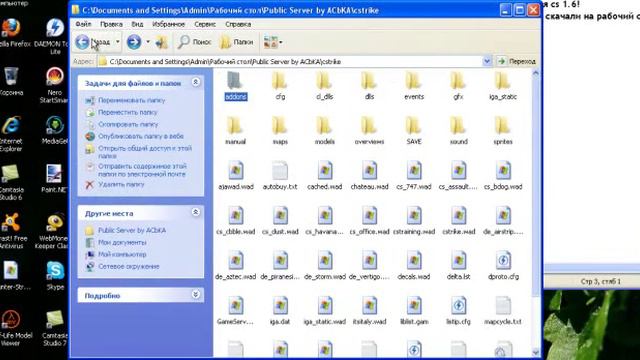Collapse the file and folder tasks panel
Image resolution: width=640 pixels, height=360 pixels.
[x=196, y=82]
